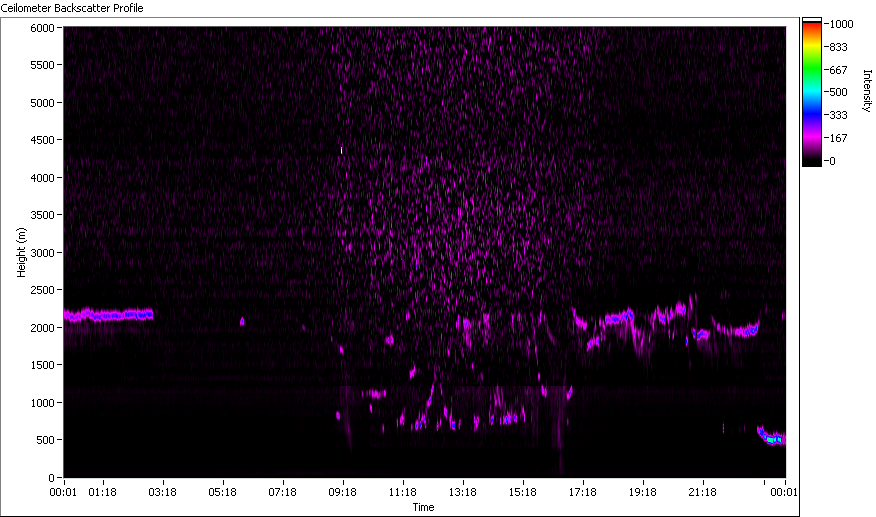876x517 pixels.
Task: Select the 0 intensity scale label
Action: coord(832,161)
